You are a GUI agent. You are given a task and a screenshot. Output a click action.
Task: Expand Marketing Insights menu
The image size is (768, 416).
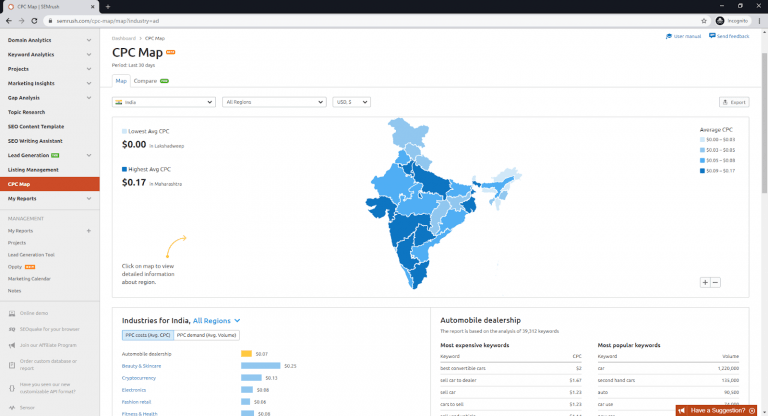click(49, 83)
